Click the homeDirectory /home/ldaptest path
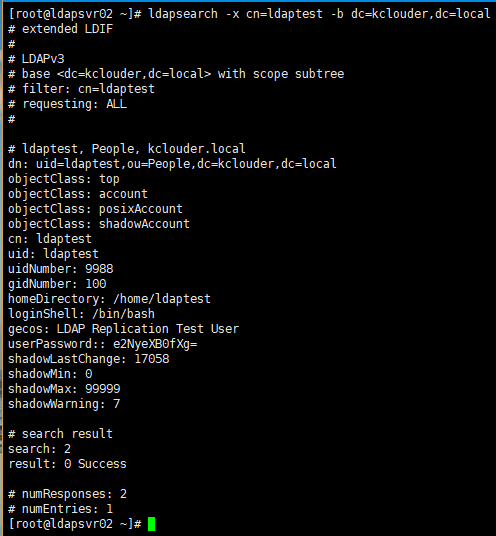Image resolution: width=496 pixels, height=536 pixels. (x=162, y=299)
